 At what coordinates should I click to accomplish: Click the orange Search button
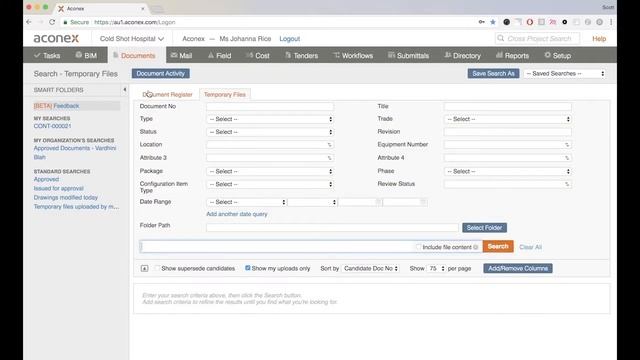click(x=498, y=246)
